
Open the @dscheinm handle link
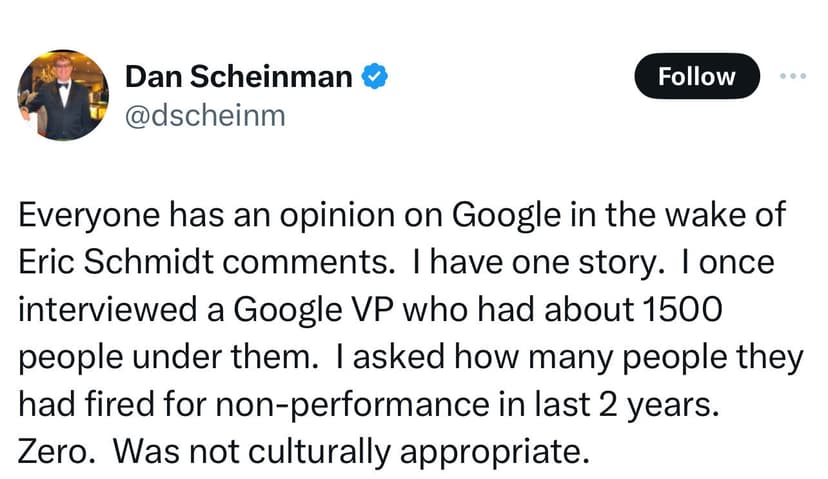(204, 115)
